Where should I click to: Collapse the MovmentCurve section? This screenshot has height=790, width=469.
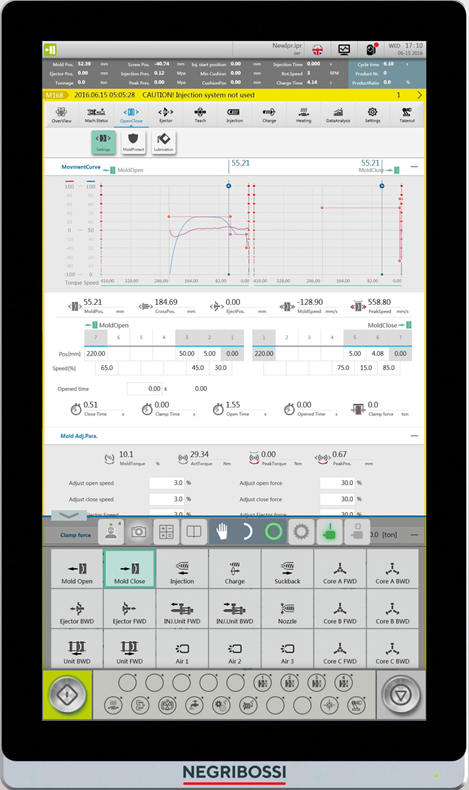point(414,166)
